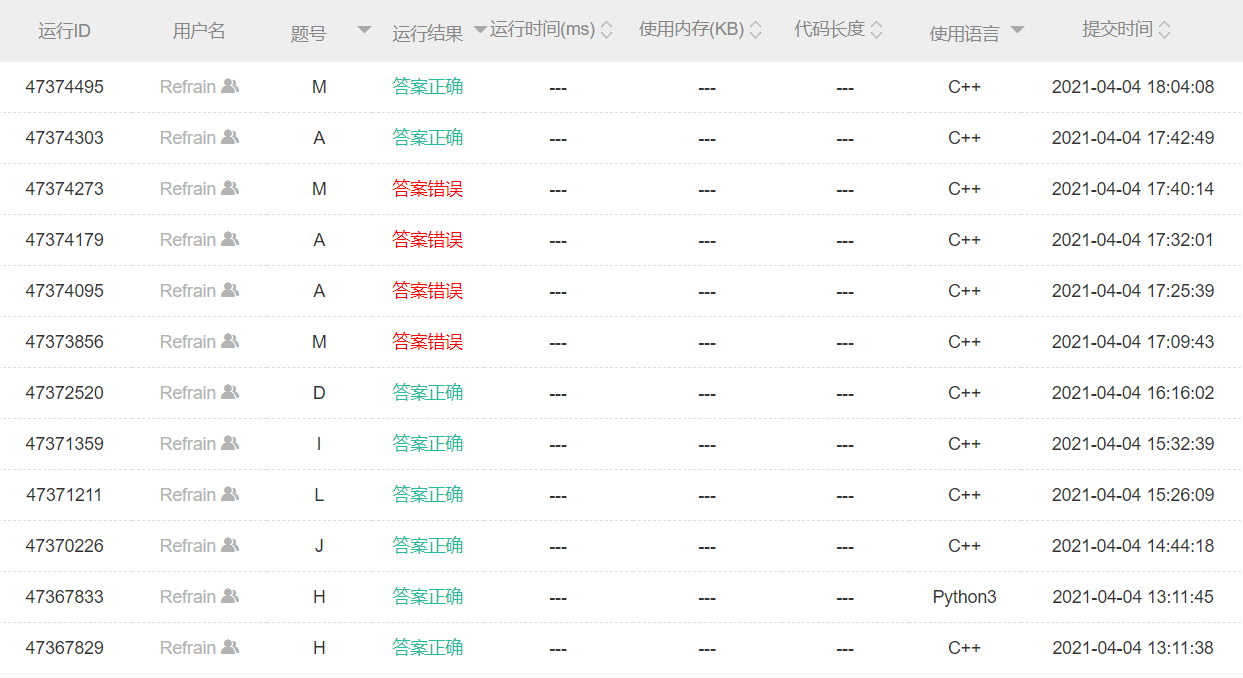Click team icon beside Refrain in row 47374179

pos(230,240)
